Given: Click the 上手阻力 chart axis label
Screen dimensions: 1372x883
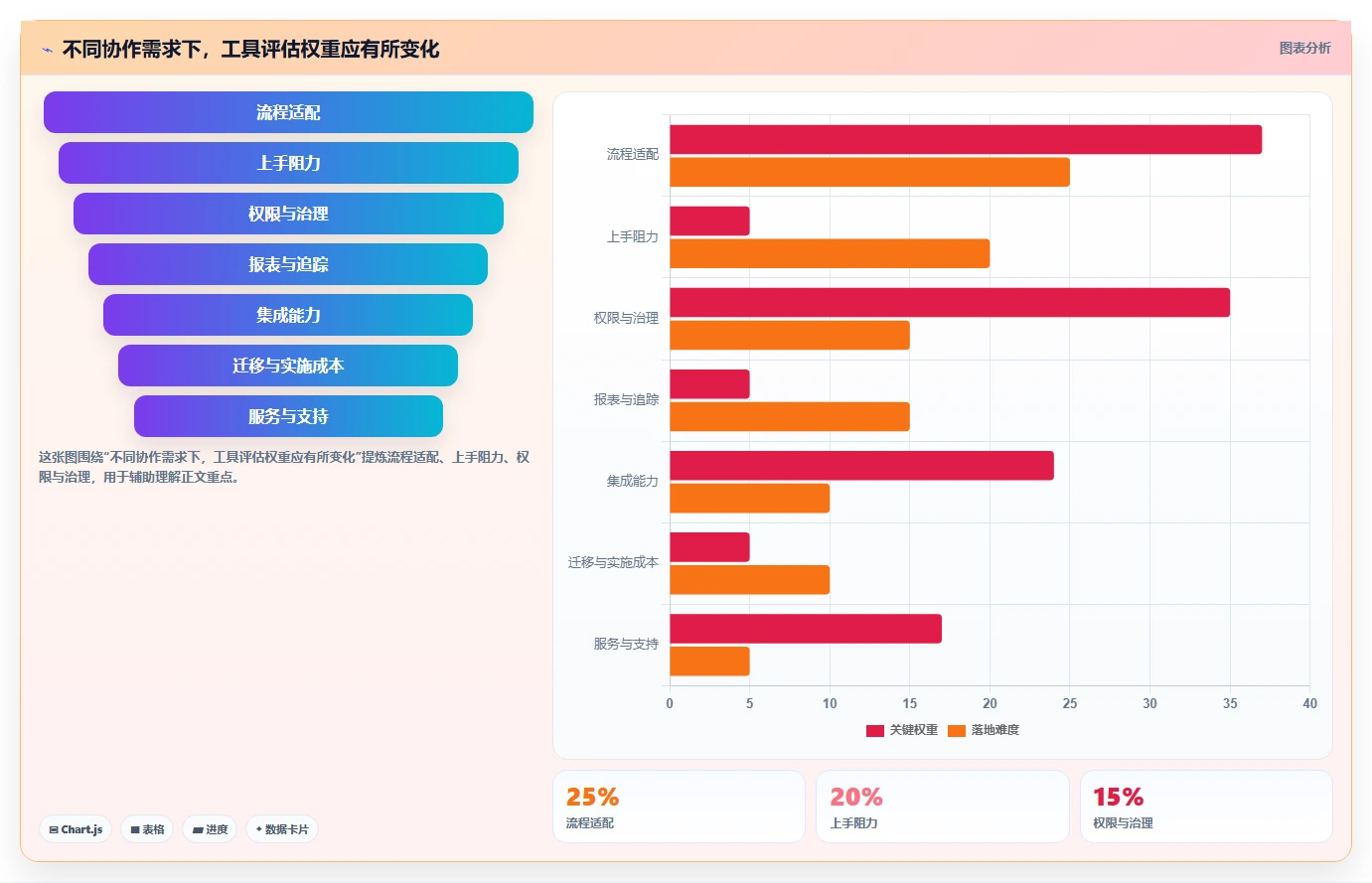Looking at the screenshot, I should (x=633, y=237).
